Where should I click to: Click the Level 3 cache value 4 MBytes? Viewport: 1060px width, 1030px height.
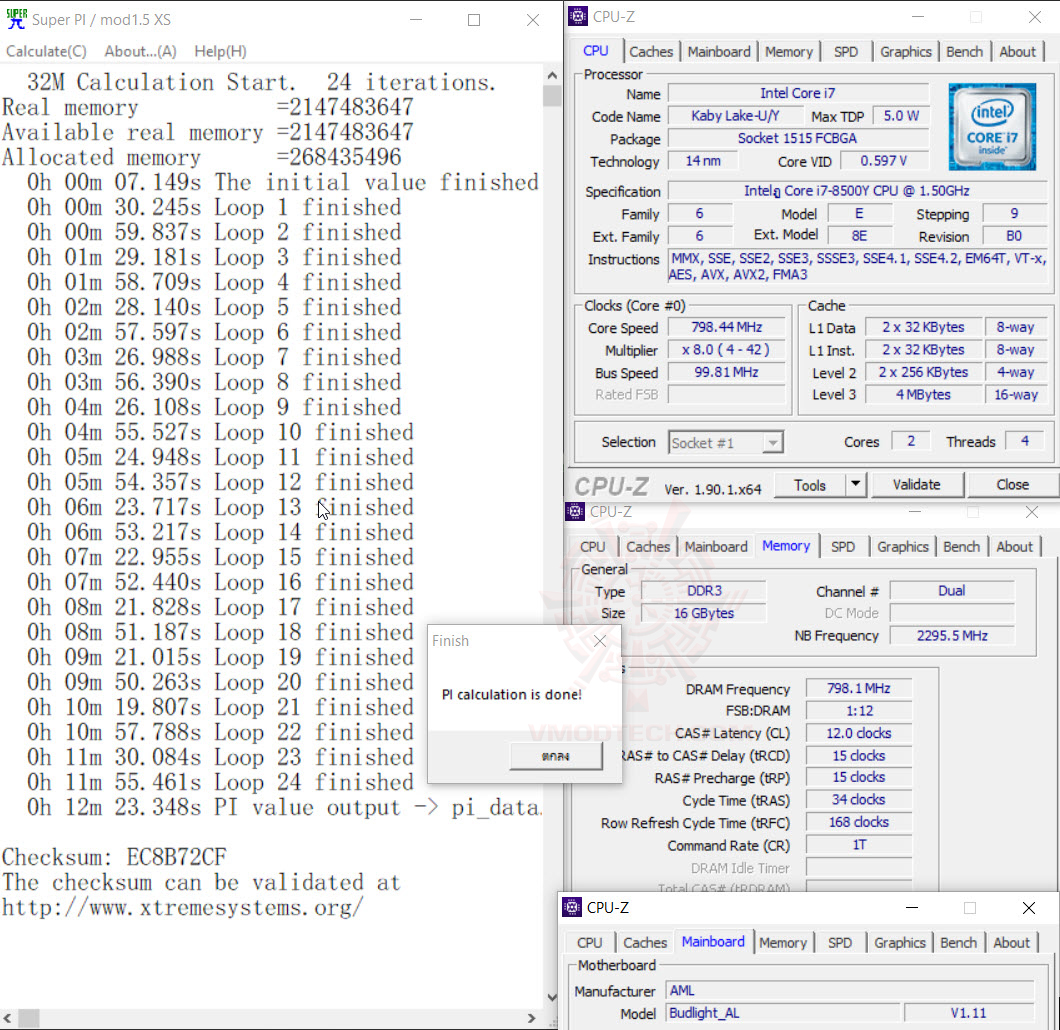[x=923, y=395]
